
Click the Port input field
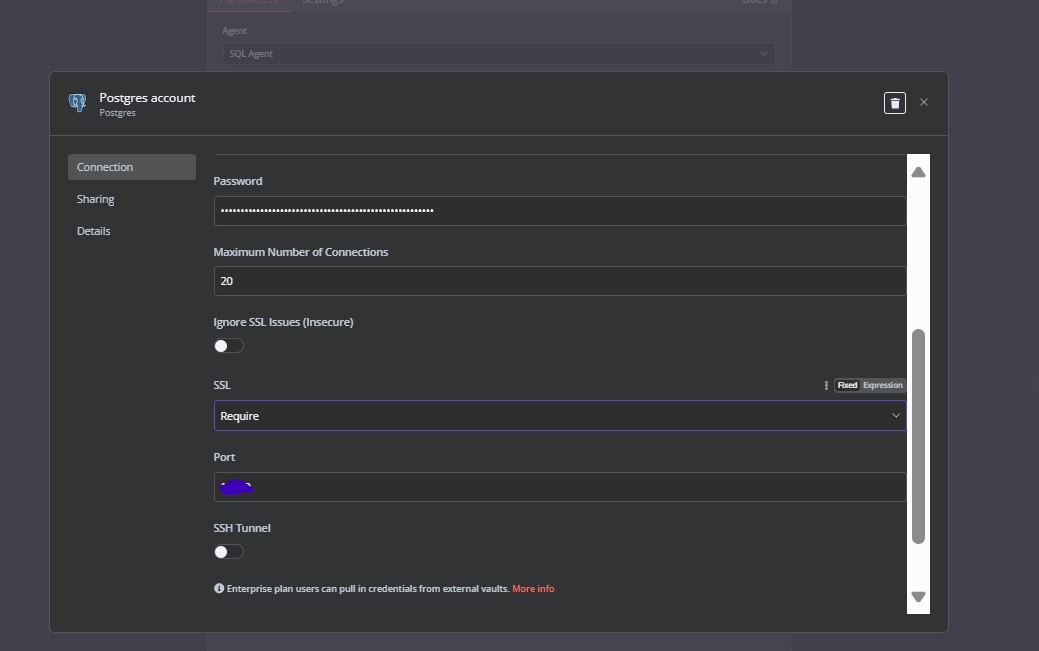tap(560, 487)
